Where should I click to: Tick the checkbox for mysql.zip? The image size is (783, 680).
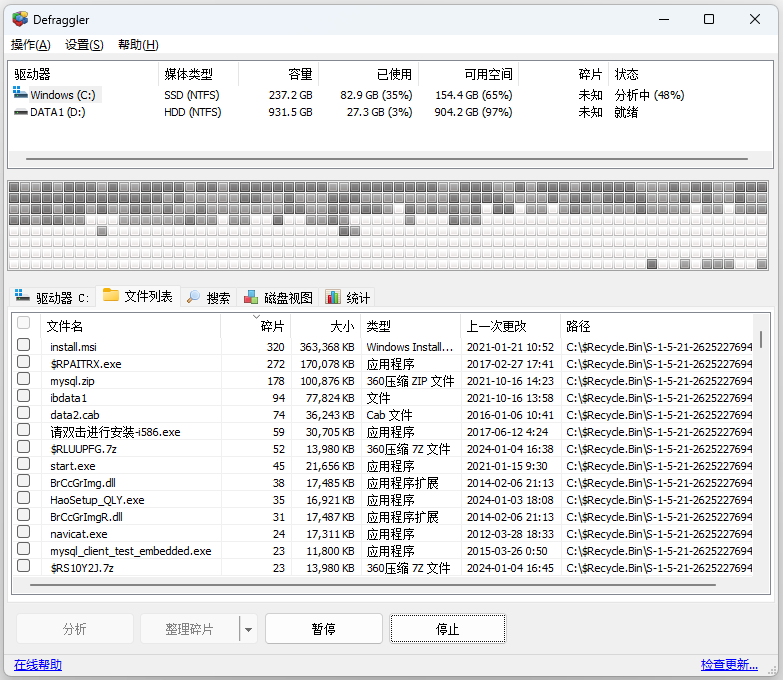click(x=24, y=380)
